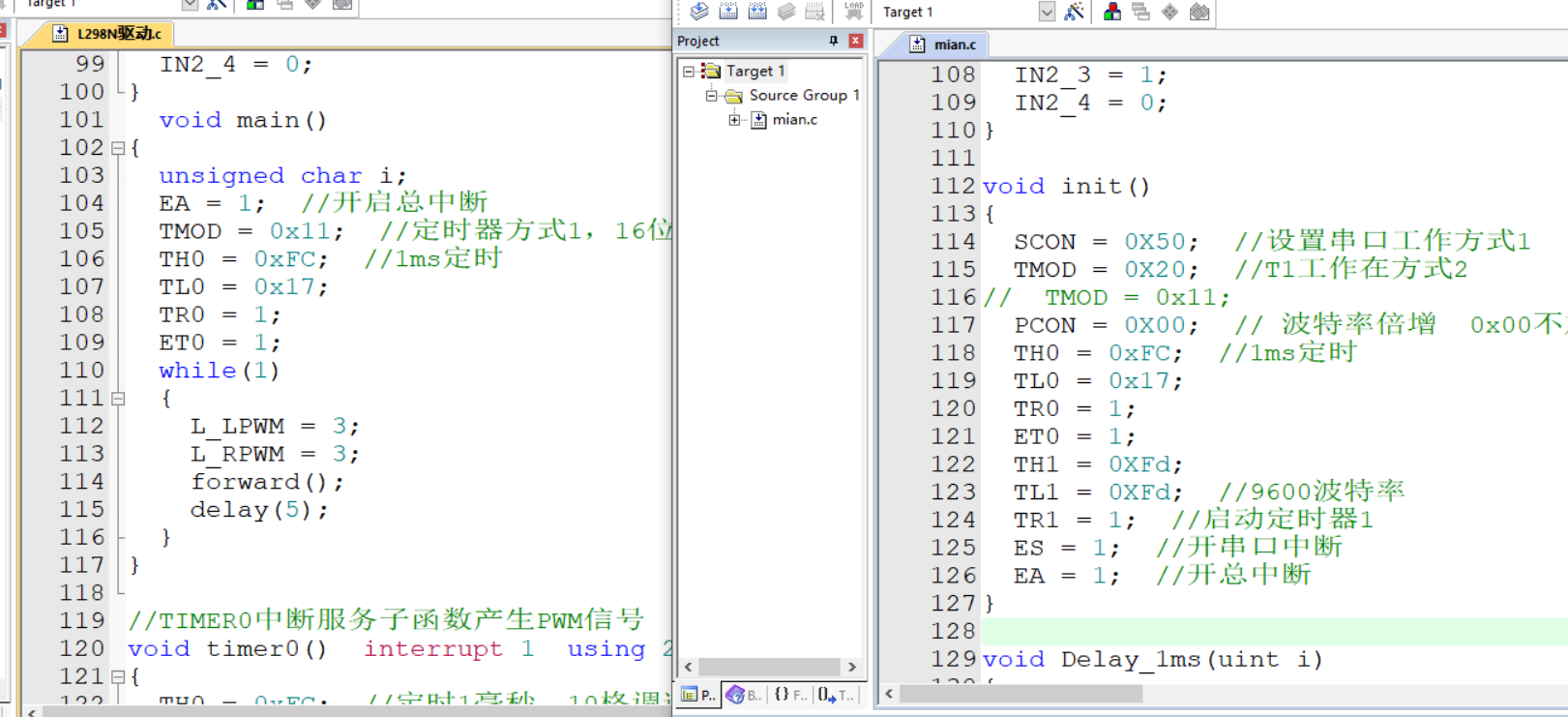This screenshot has width=1568, height=717.
Task: Click the Multi-Project Workspace icon in left window
Action: [x=284, y=5]
